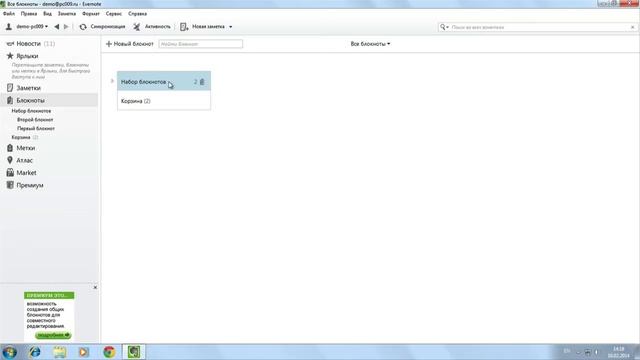Open the Новая заметка dropdown arrow

[x=231, y=27]
